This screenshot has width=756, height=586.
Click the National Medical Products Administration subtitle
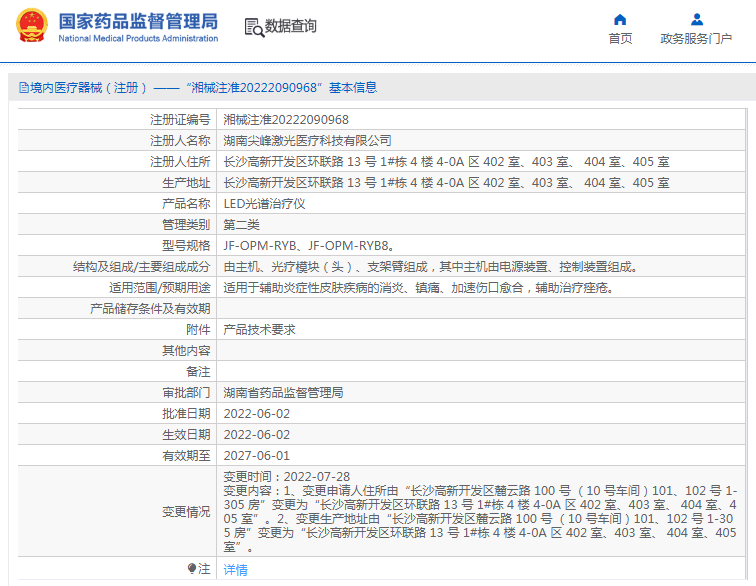(138, 38)
